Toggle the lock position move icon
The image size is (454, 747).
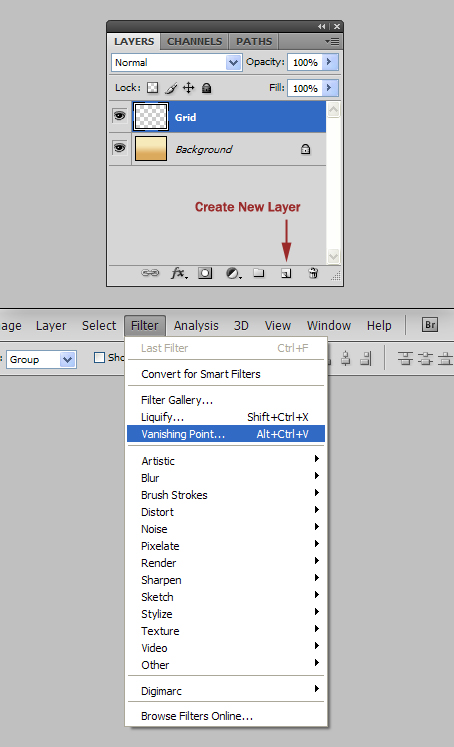tap(189, 88)
